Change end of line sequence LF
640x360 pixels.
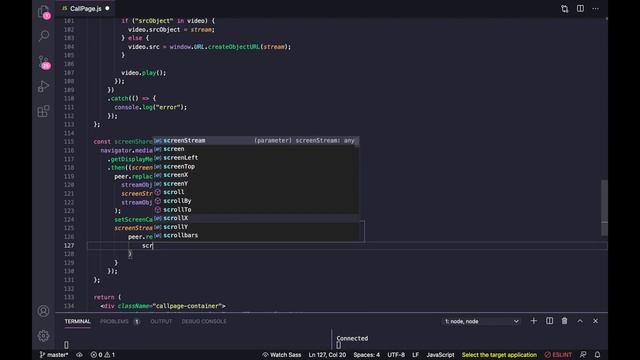click(x=416, y=355)
